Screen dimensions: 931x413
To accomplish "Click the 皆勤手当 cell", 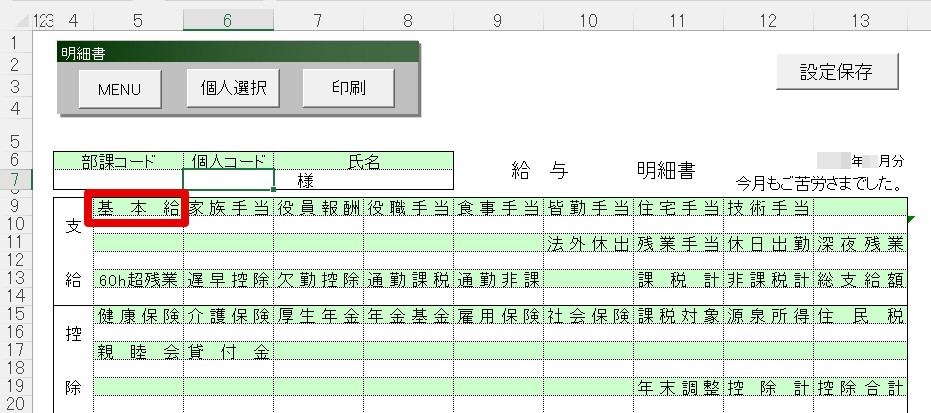I will click(x=588, y=208).
